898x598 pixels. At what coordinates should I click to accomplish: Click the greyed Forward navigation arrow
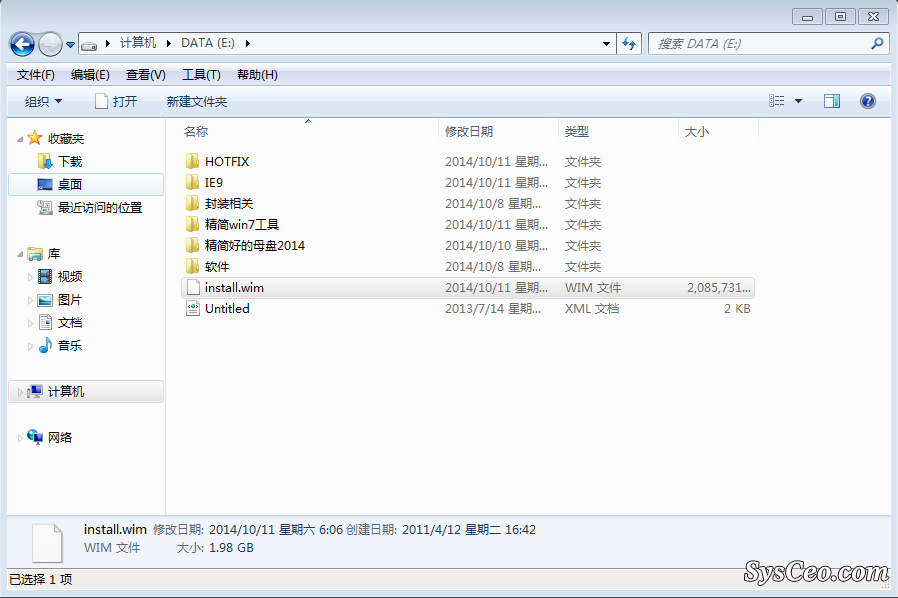coord(50,44)
